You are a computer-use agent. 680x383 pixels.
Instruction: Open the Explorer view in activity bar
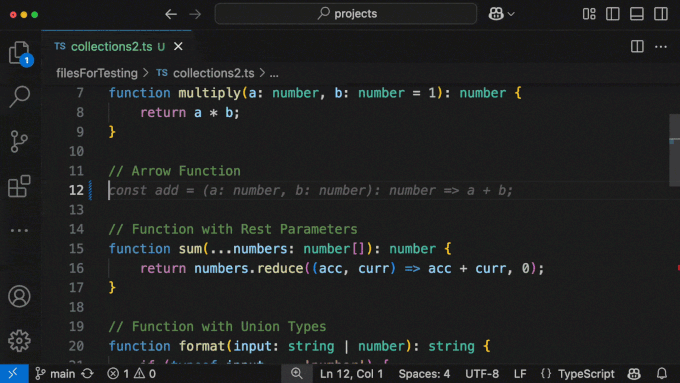pos(20,53)
